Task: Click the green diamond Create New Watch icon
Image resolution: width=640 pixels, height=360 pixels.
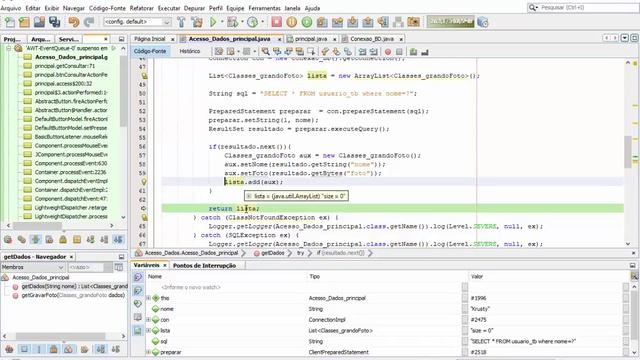Action: (x=138, y=304)
